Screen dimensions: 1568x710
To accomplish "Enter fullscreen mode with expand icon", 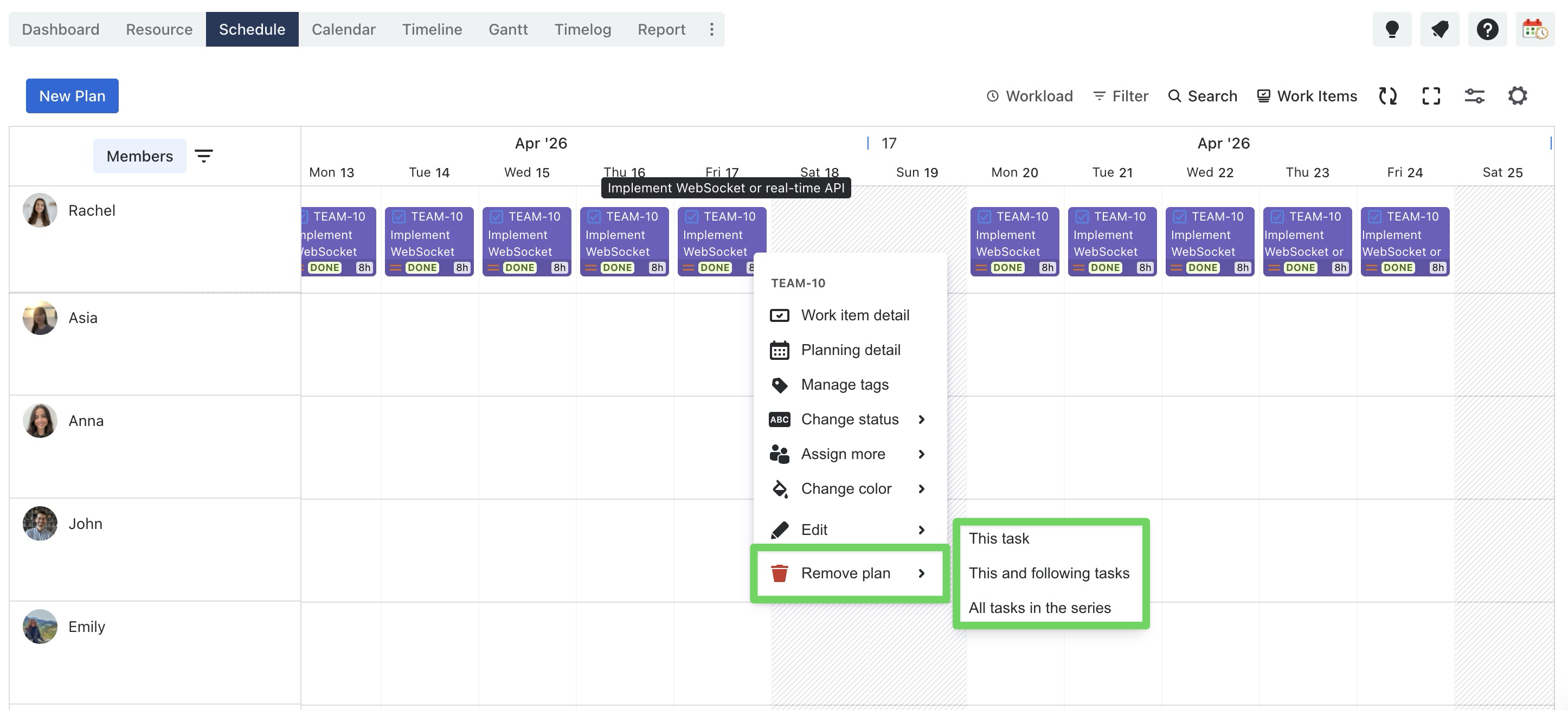I will point(1431,95).
